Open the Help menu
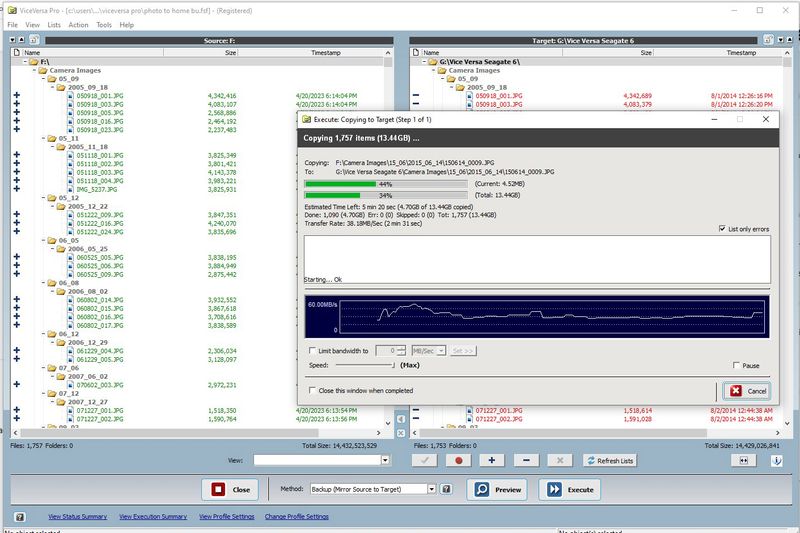The height and width of the screenshot is (533, 800). pos(127,24)
